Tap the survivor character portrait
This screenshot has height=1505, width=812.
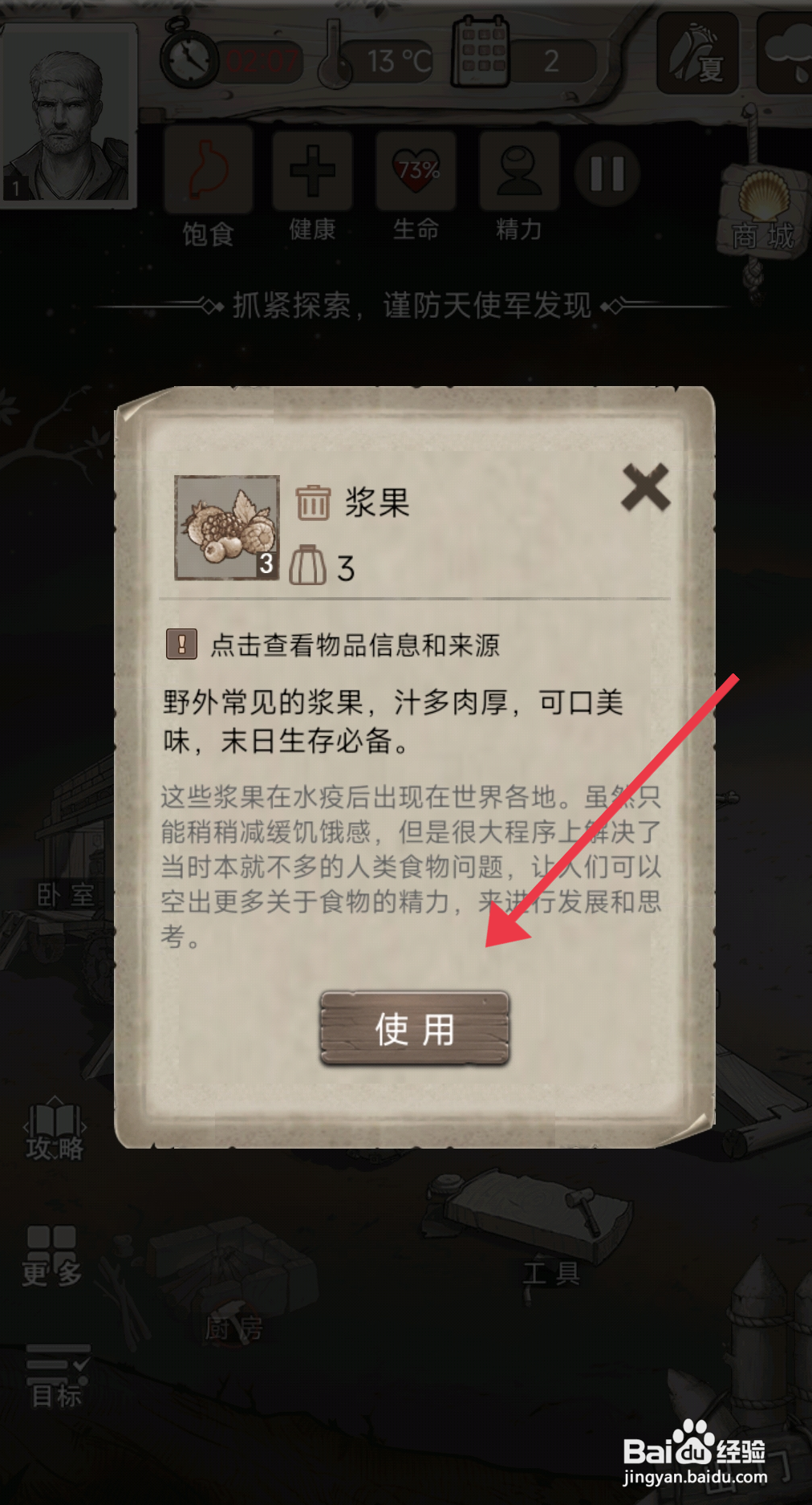coord(67,115)
